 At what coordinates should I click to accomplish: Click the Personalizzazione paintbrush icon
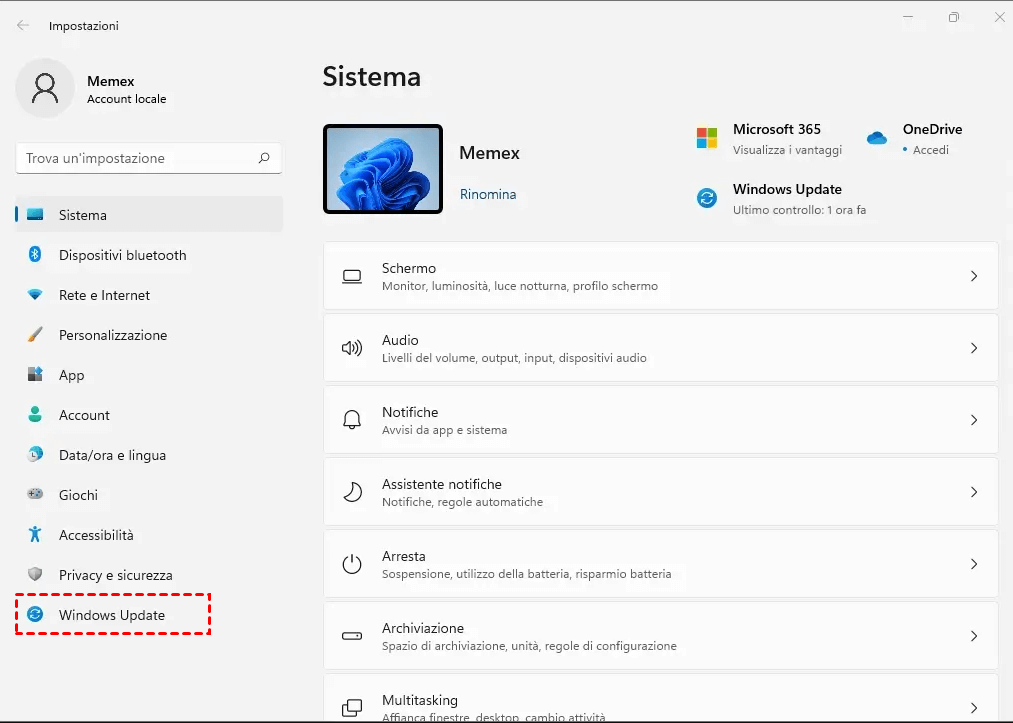click(35, 335)
